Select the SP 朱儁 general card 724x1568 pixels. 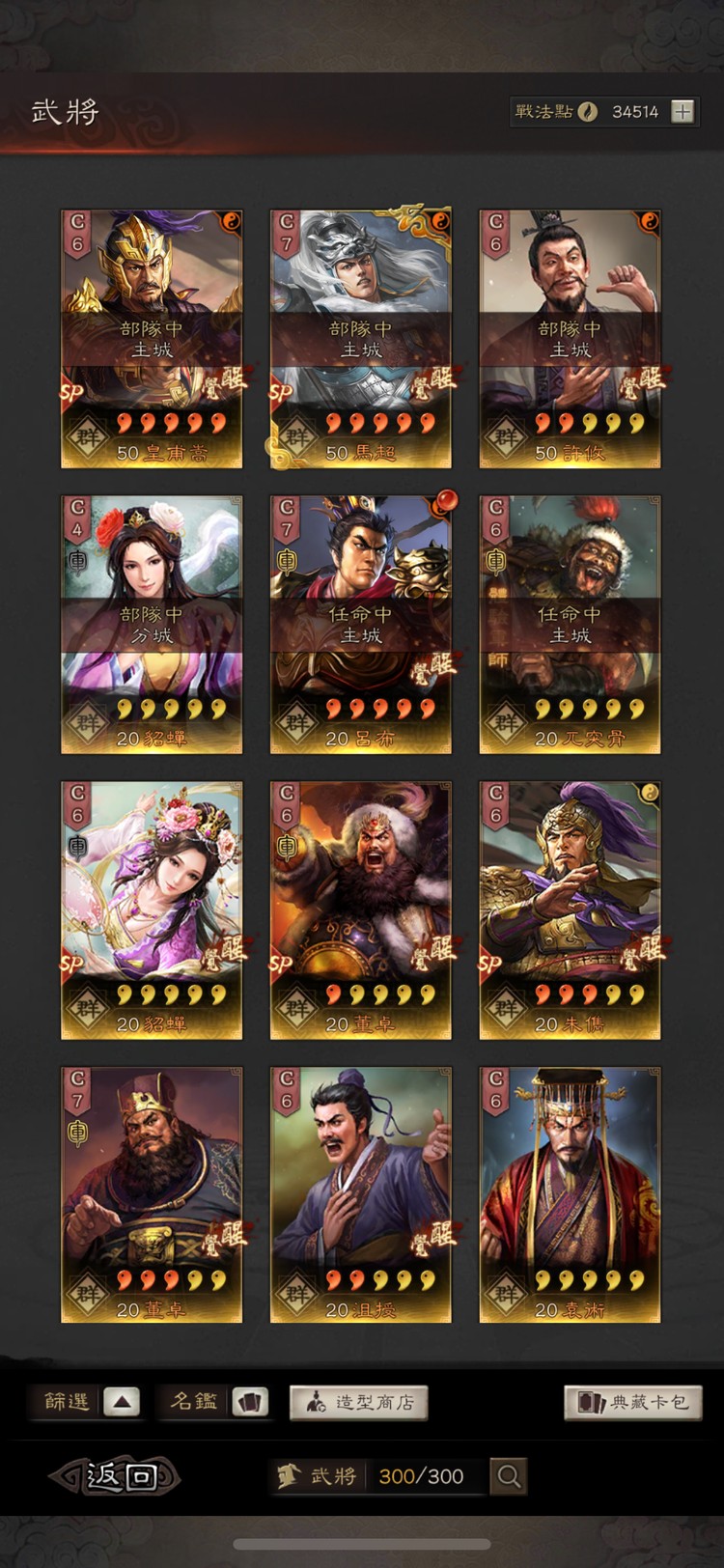570,910
